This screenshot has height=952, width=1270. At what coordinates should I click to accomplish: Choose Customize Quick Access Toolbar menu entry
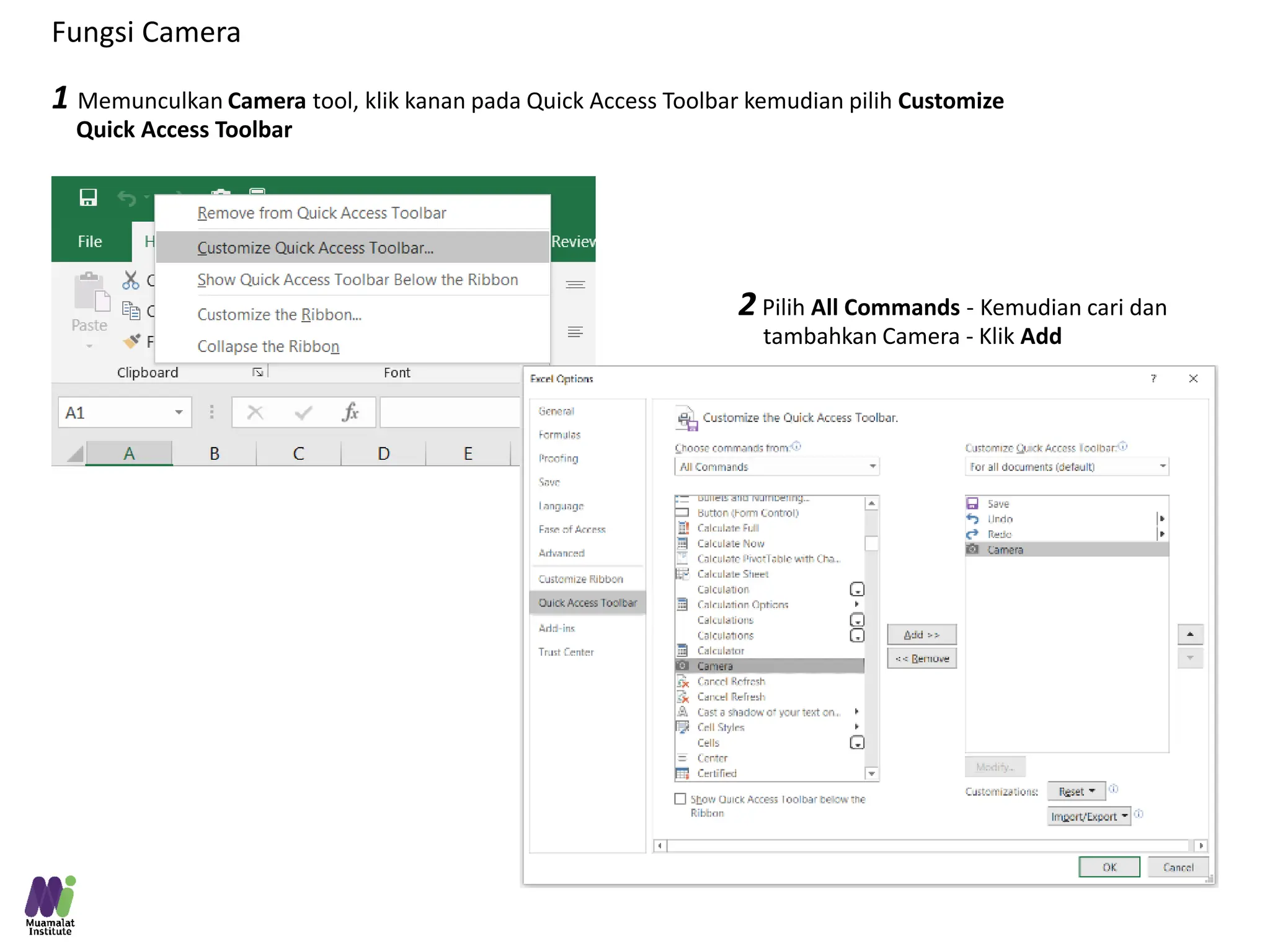pyautogui.click(x=315, y=248)
